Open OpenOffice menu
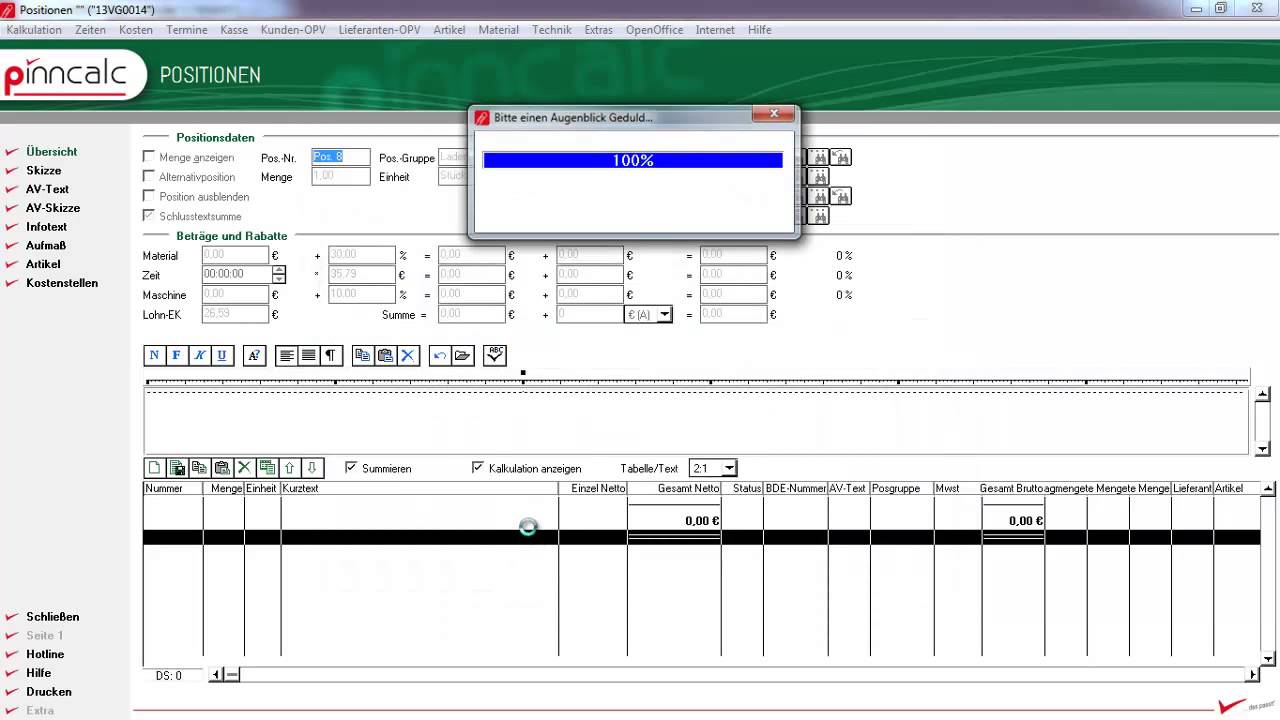1280x720 pixels. (x=654, y=30)
